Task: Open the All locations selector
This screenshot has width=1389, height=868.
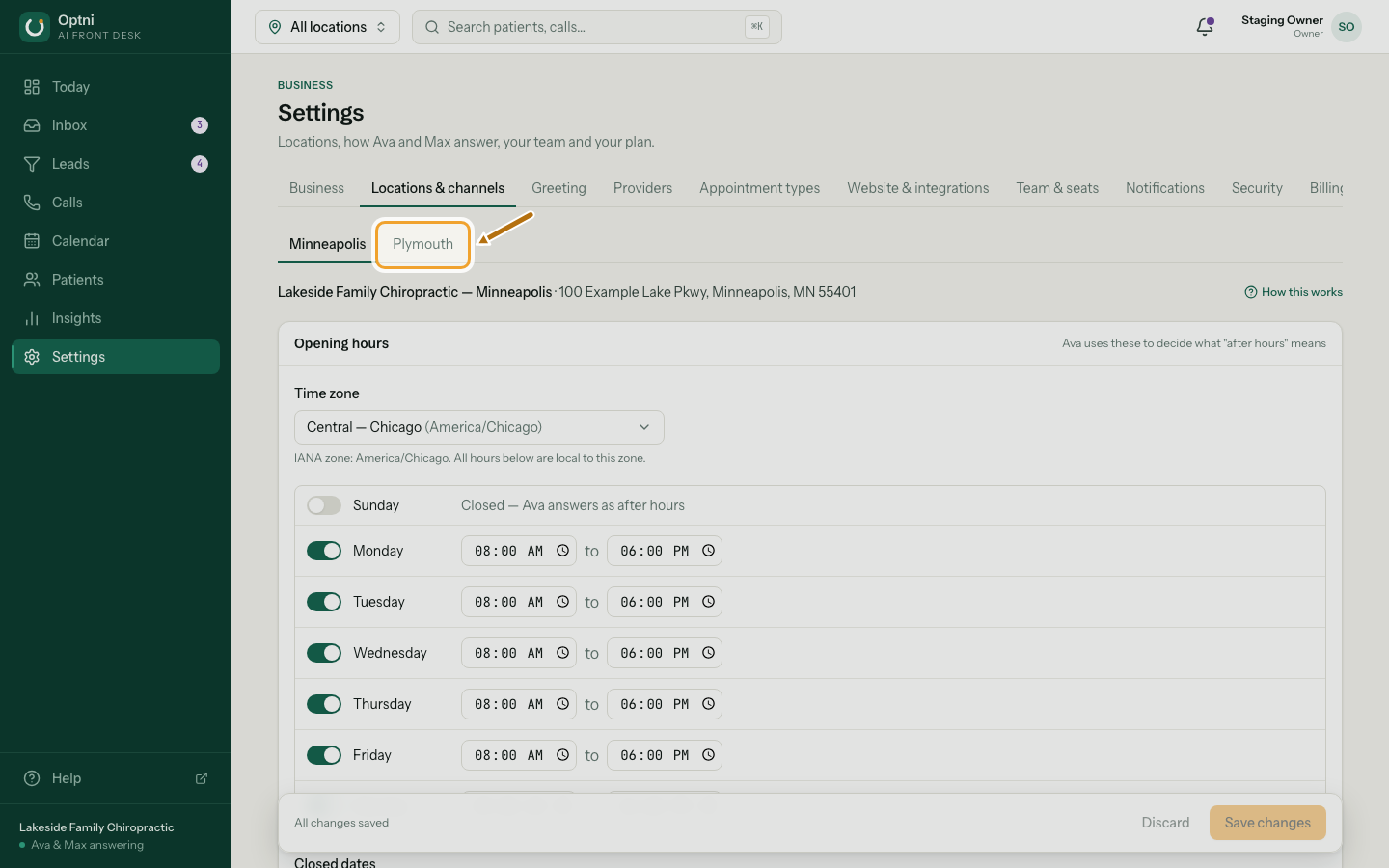Action: (x=327, y=27)
